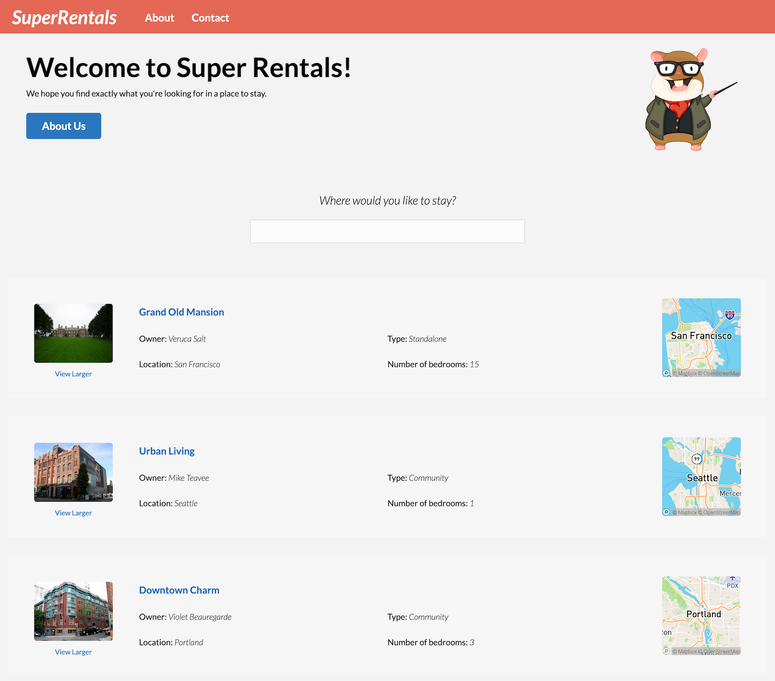Click the owner name Mike Teavee
This screenshot has width=775, height=681.
click(x=188, y=478)
